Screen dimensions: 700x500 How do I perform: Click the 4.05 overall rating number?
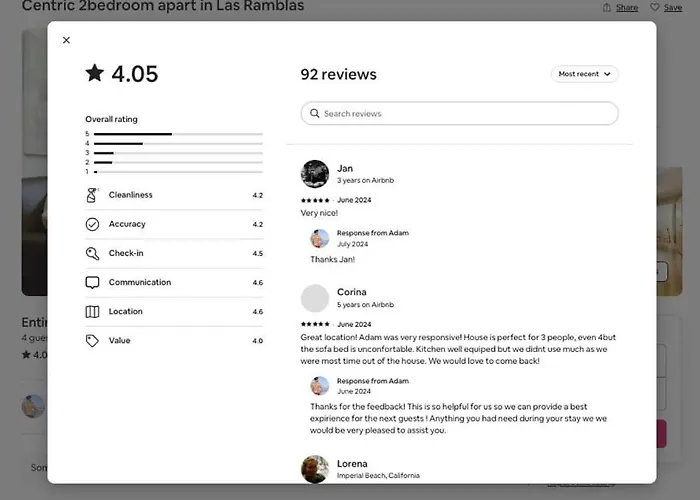click(134, 74)
